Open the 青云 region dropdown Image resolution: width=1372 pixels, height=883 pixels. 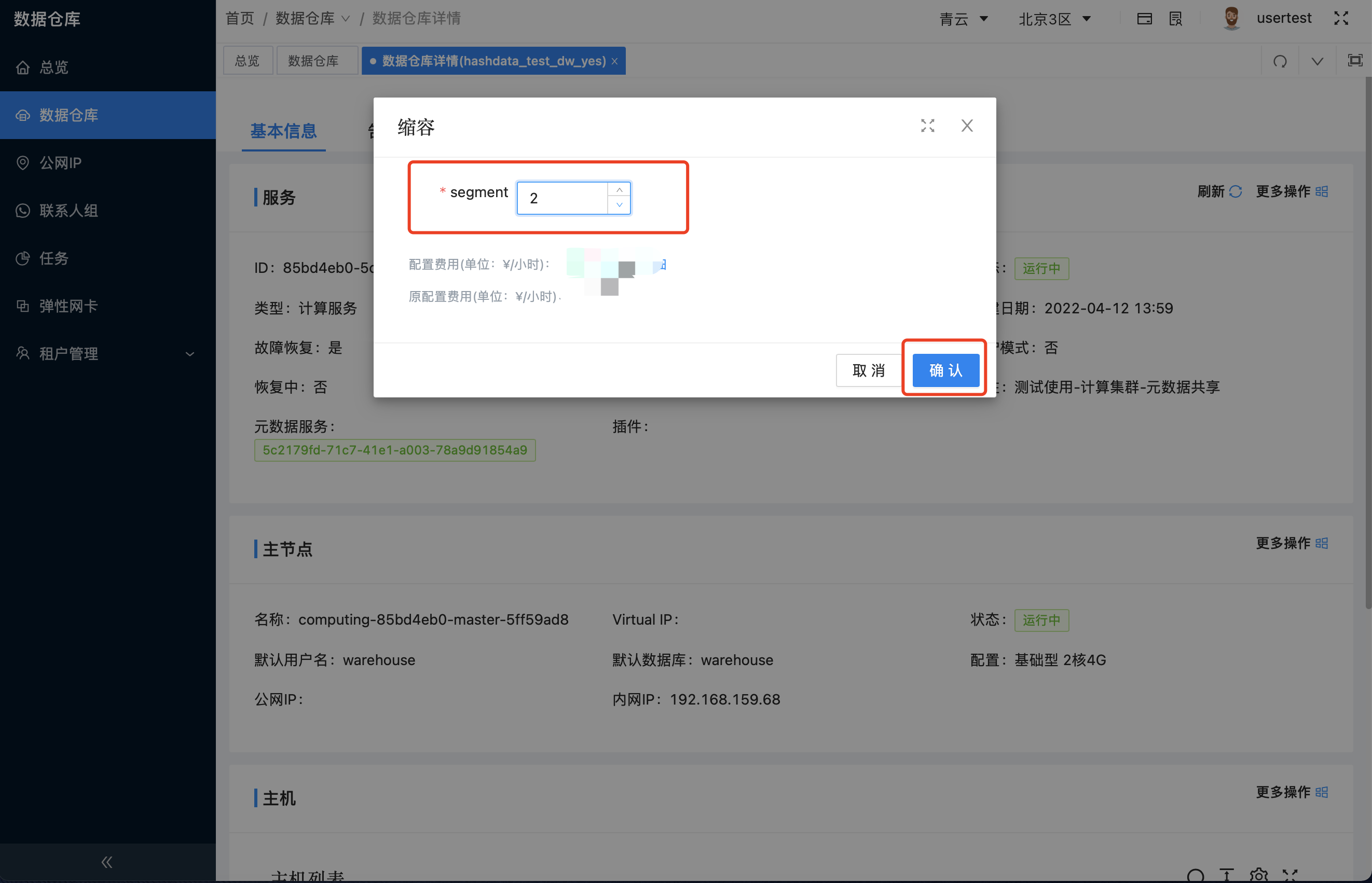pyautogui.click(x=964, y=18)
